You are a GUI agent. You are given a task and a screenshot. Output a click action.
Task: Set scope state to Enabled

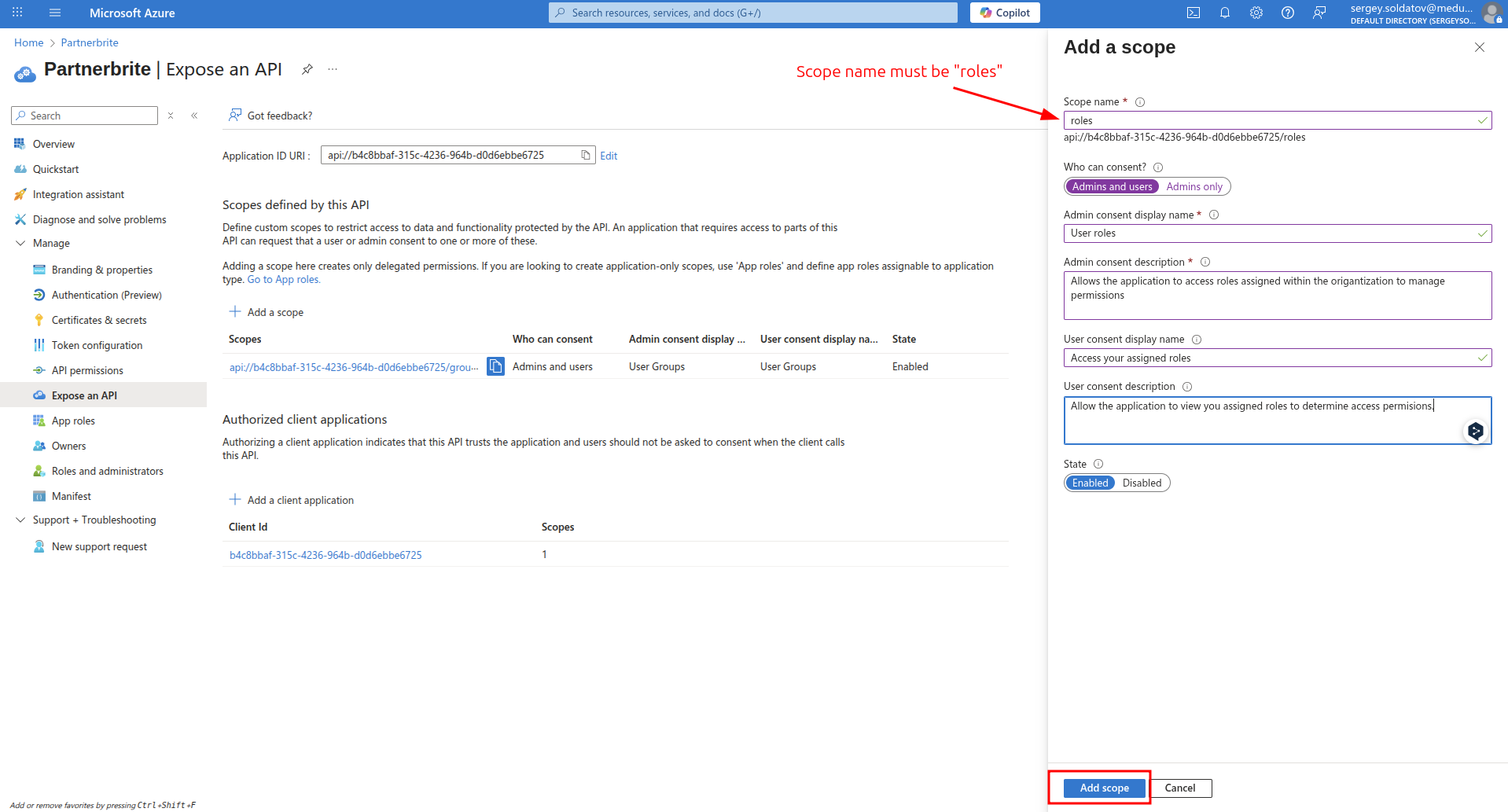pos(1090,483)
